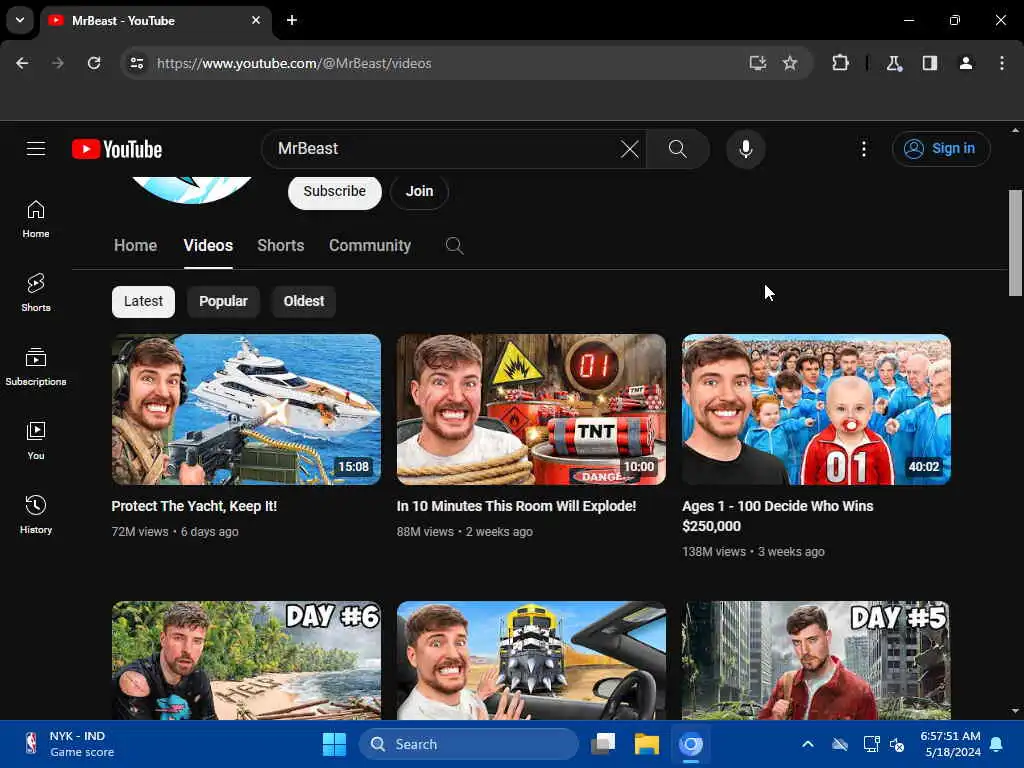Click the page vertical scrollbar thumb
The height and width of the screenshot is (768, 1024).
click(1015, 243)
